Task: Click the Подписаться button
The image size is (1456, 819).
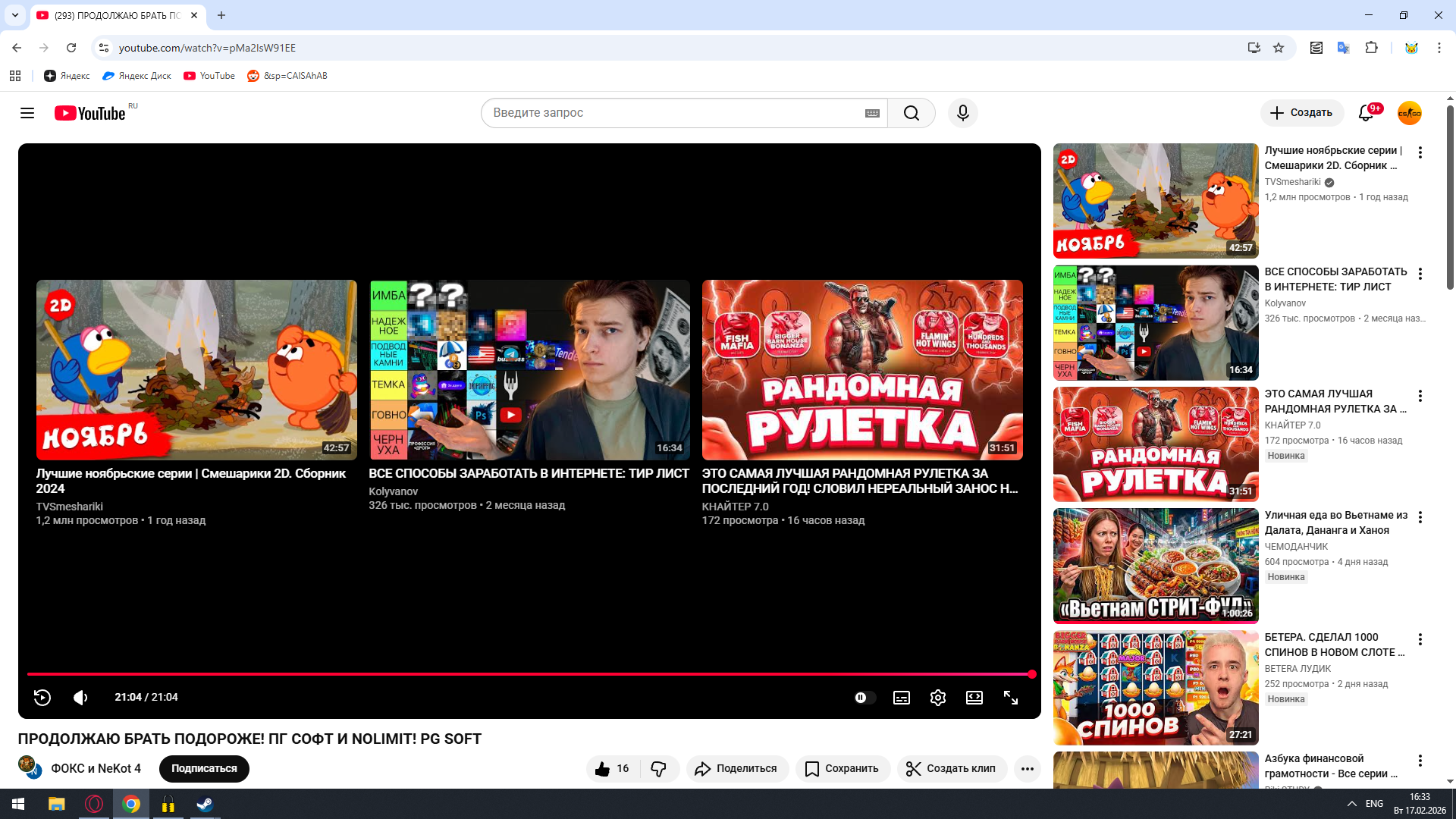Action: [x=204, y=769]
